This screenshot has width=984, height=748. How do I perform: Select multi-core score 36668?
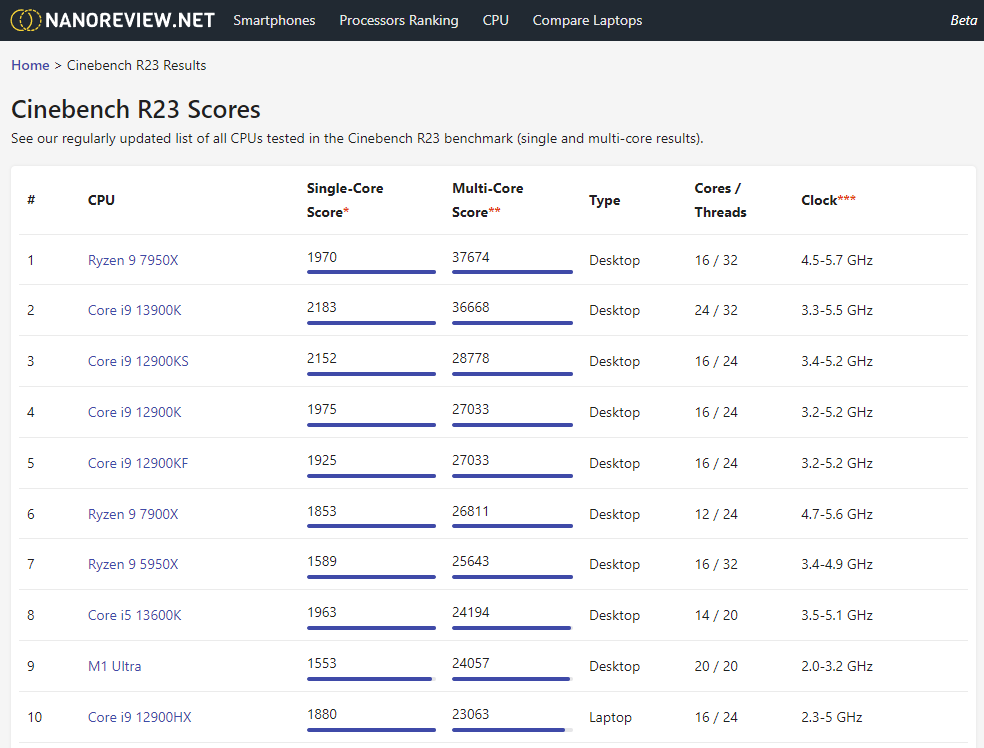click(x=471, y=307)
